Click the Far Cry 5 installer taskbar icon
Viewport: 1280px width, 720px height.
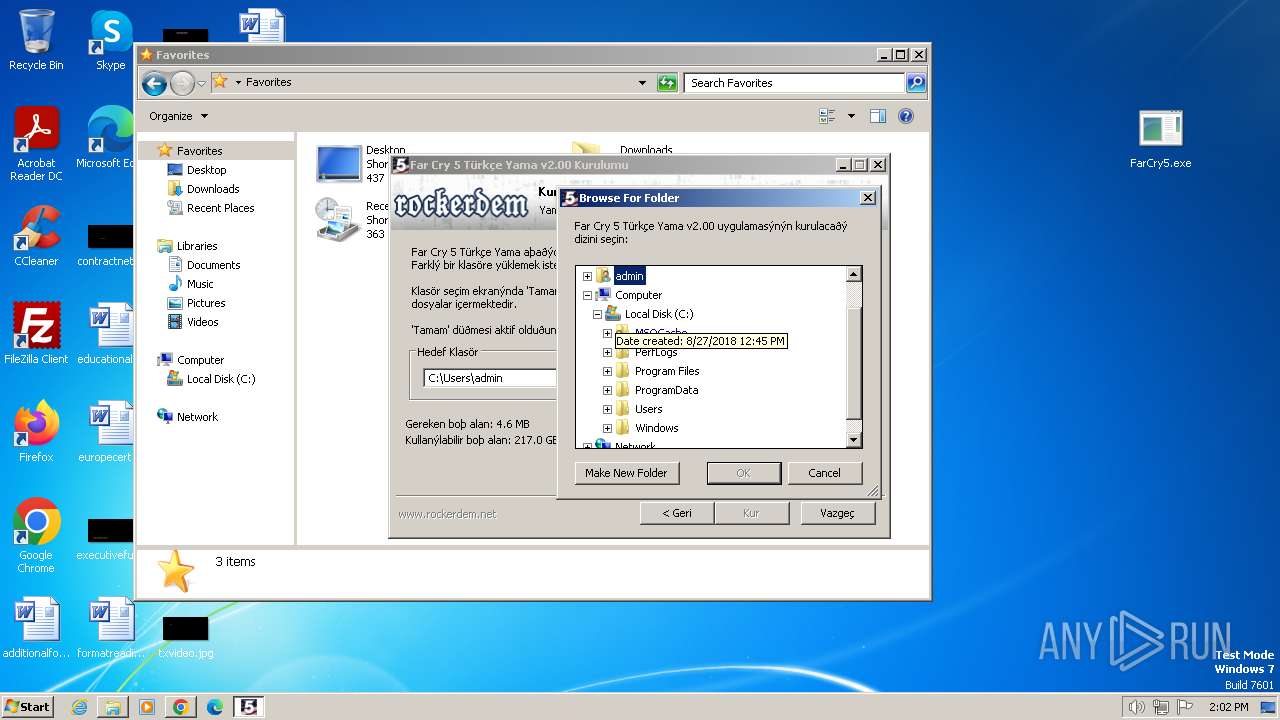249,707
